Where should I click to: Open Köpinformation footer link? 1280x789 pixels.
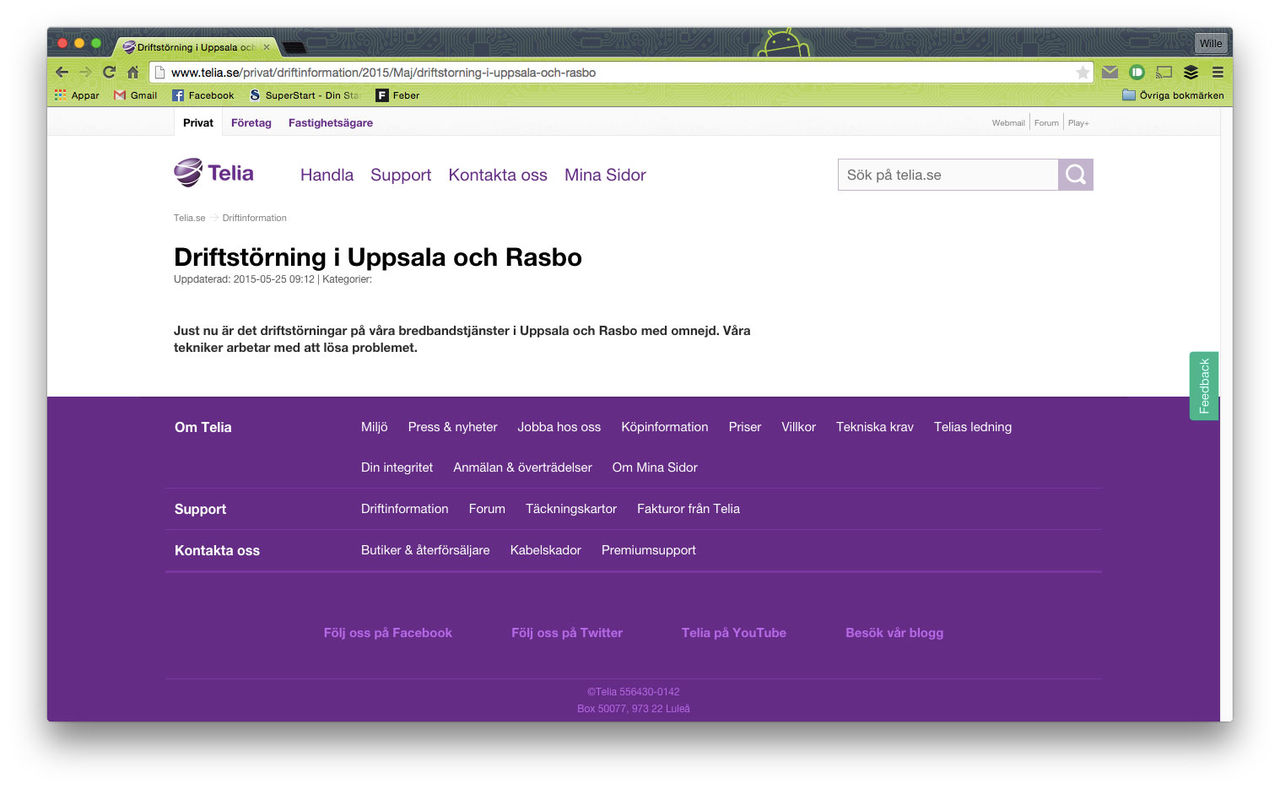tap(664, 427)
